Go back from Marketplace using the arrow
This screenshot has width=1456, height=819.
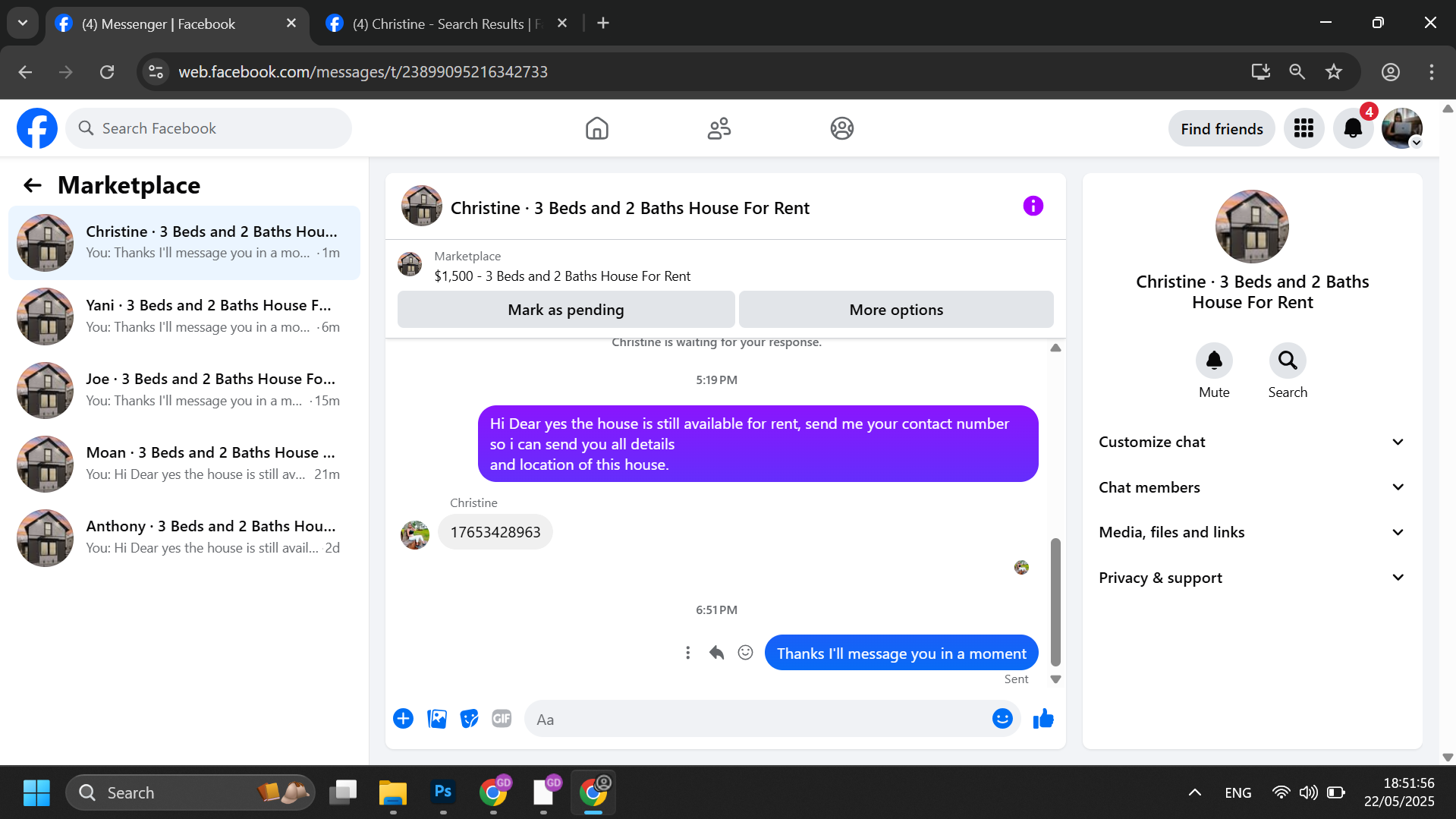32,185
